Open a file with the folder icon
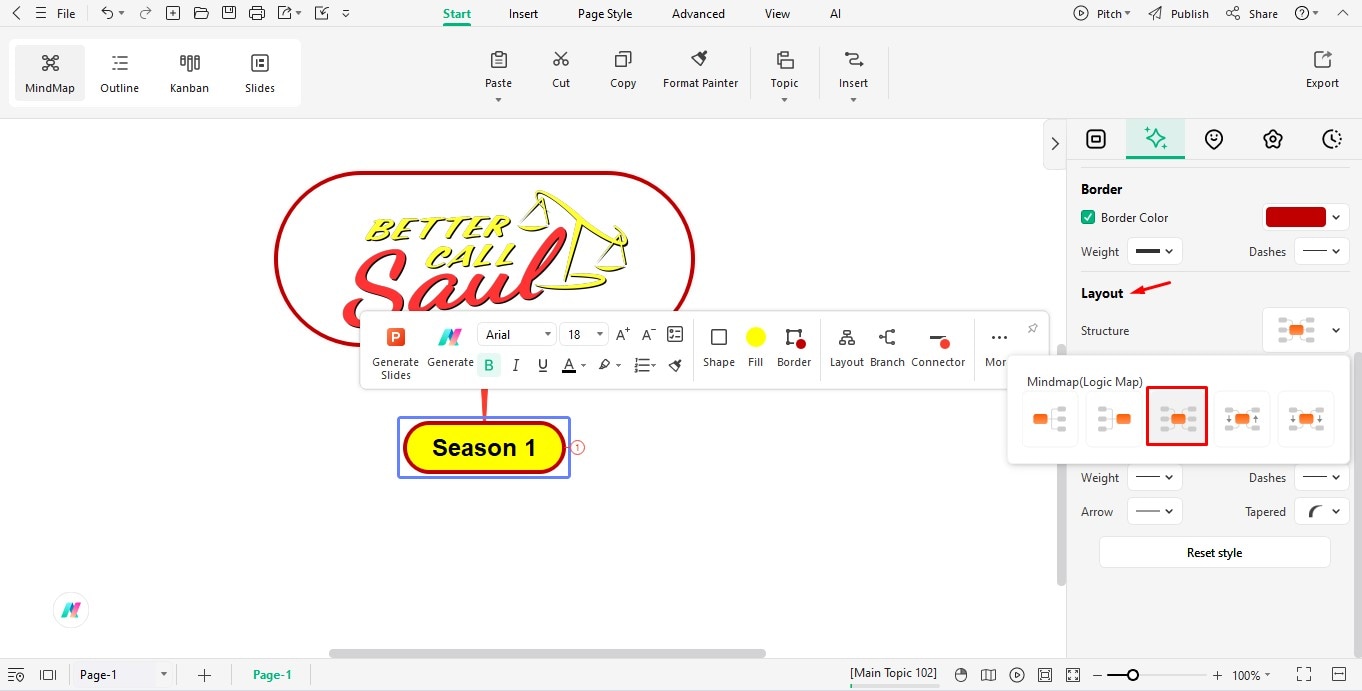1362x691 pixels. (201, 14)
